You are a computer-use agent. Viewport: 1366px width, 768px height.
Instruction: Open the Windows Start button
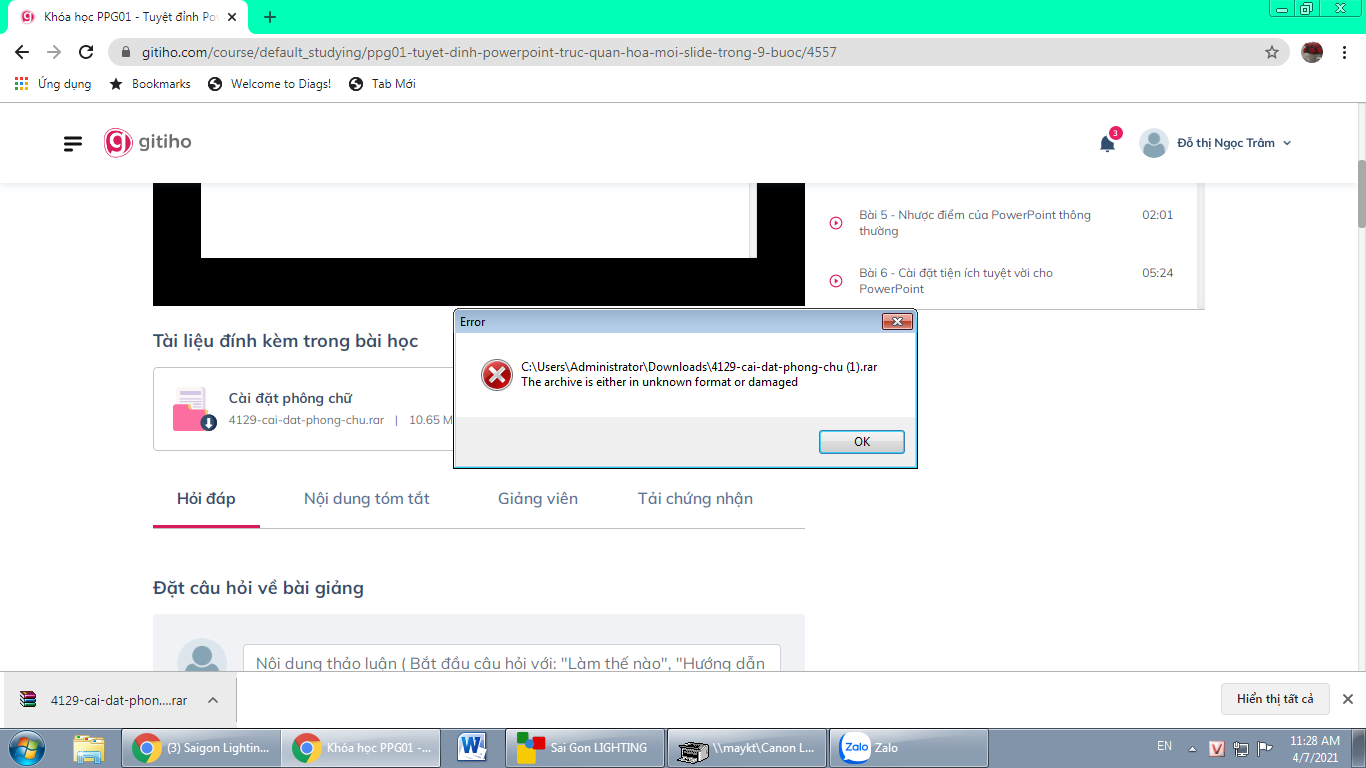coord(27,747)
